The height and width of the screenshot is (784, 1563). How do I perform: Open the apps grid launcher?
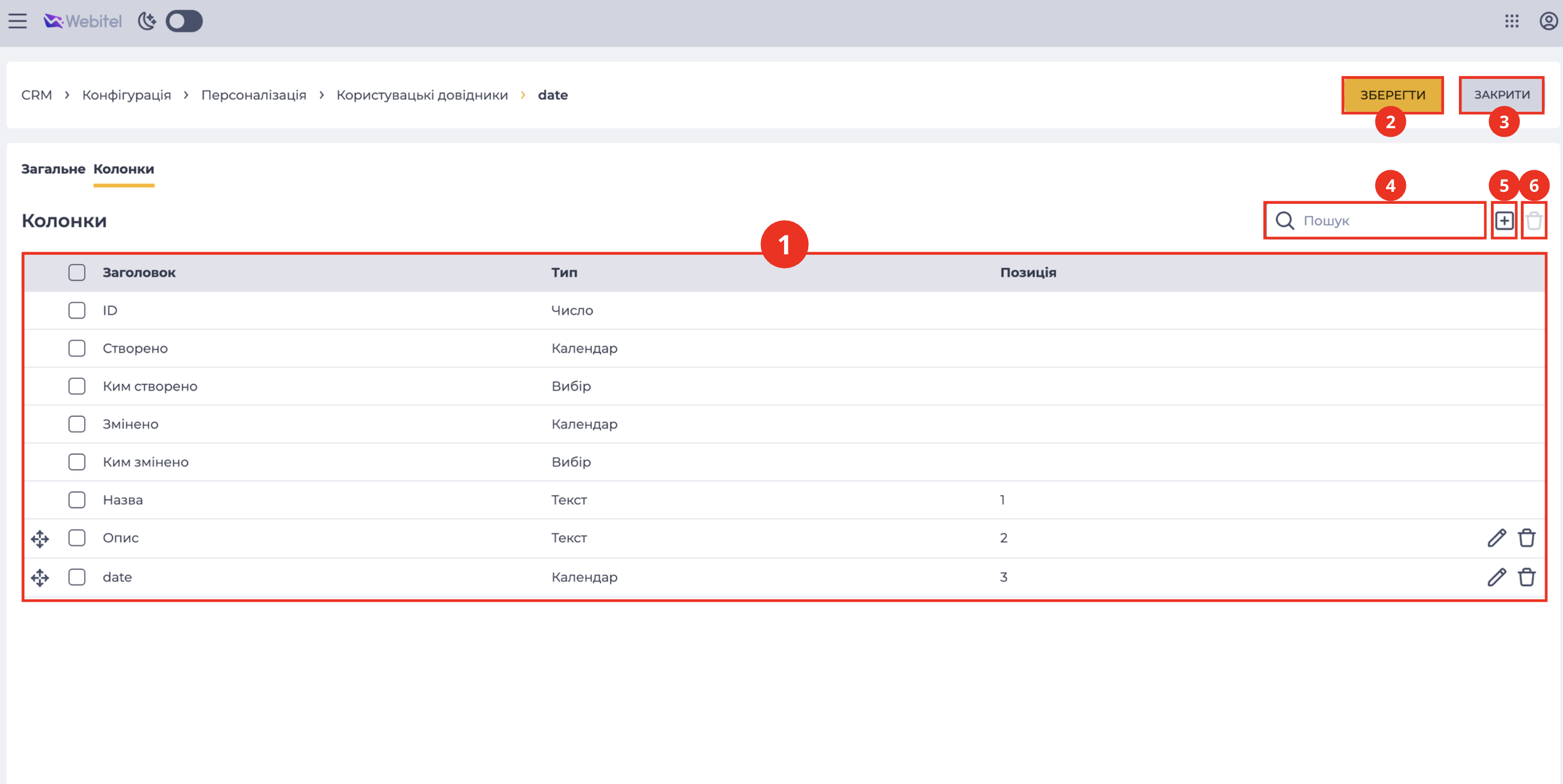[x=1511, y=21]
